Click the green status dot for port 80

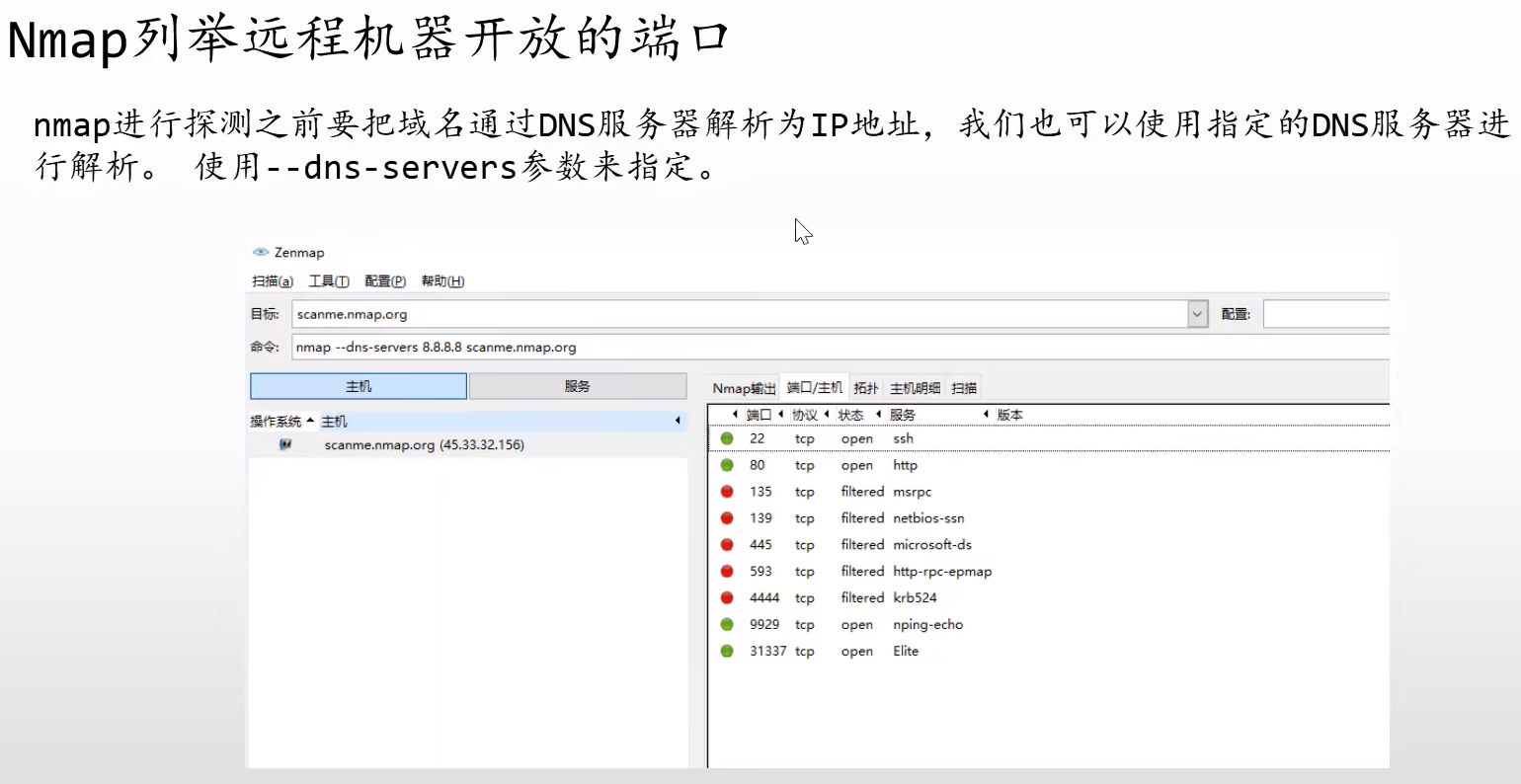pos(728,465)
